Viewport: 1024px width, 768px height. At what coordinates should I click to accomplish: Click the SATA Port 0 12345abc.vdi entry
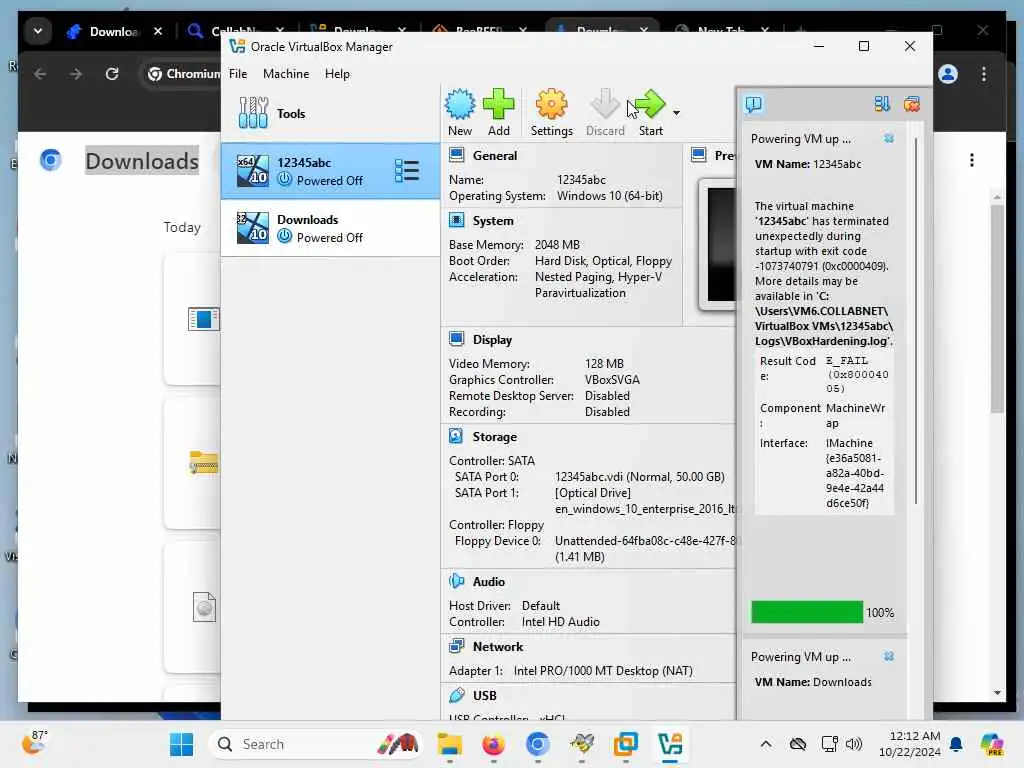639,477
